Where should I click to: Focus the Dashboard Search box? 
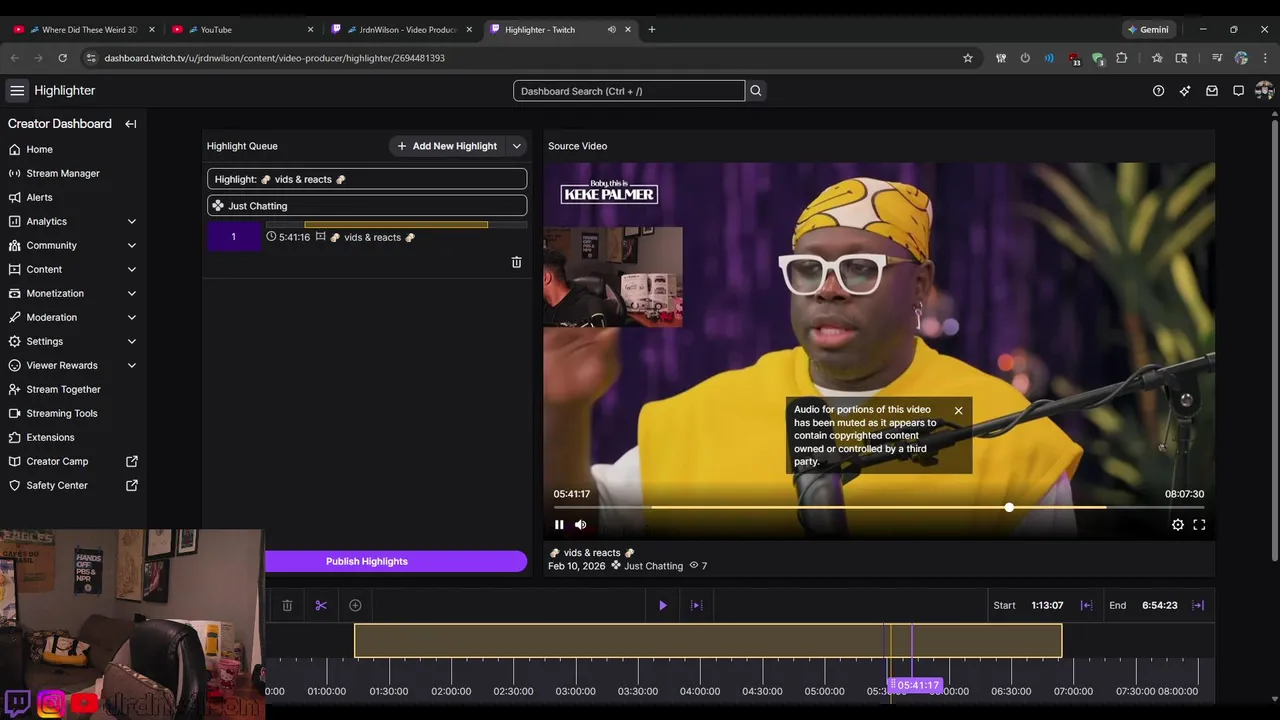coord(629,91)
